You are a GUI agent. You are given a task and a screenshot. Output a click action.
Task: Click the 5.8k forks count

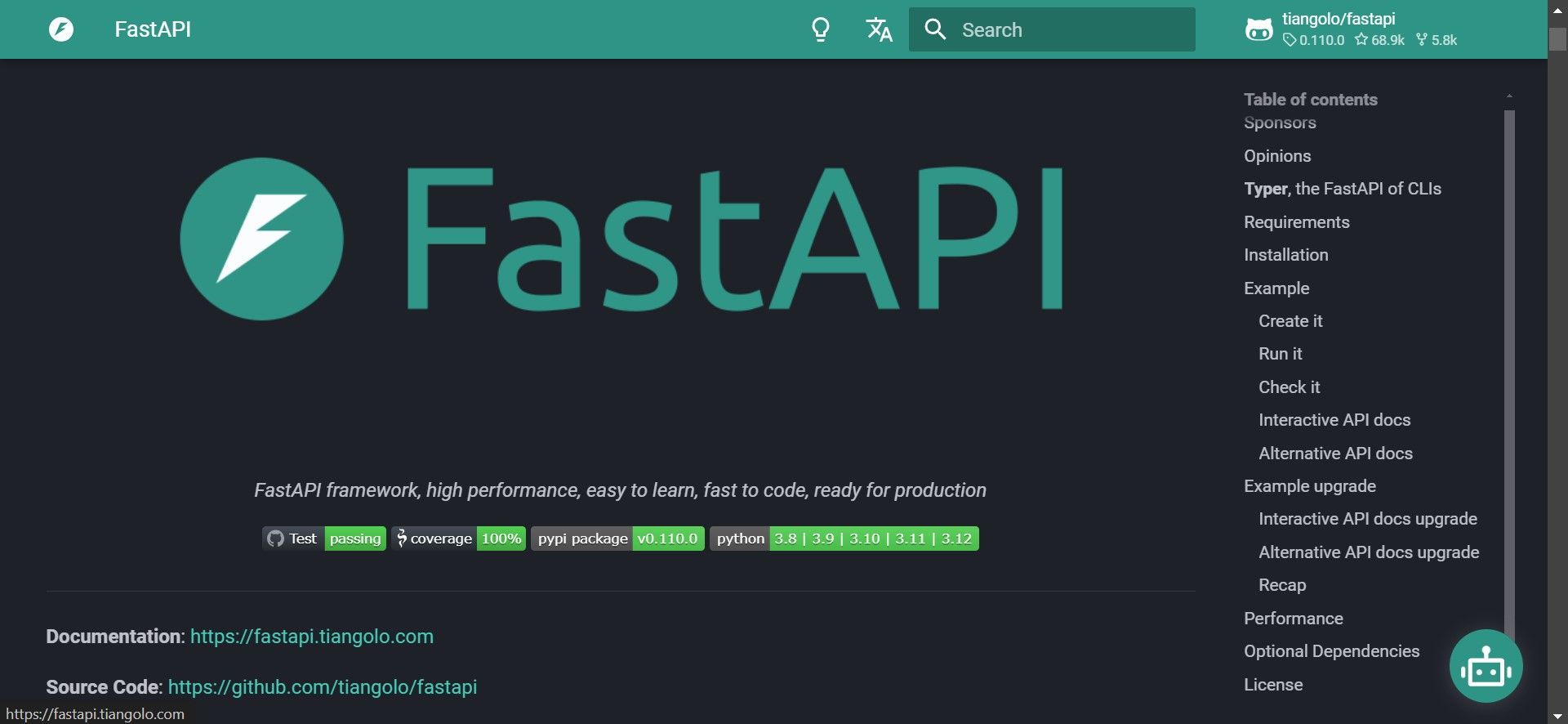coord(1437,40)
